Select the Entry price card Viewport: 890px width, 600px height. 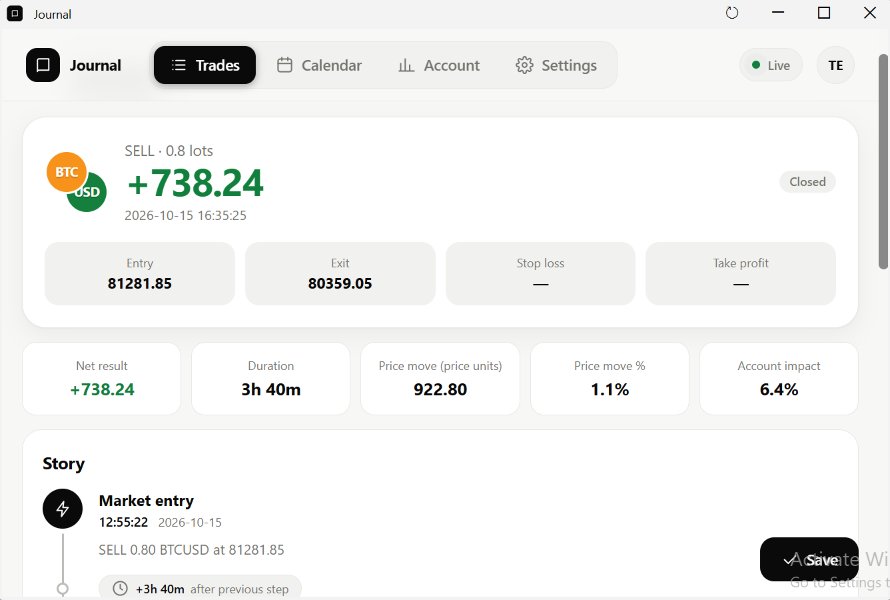click(140, 274)
